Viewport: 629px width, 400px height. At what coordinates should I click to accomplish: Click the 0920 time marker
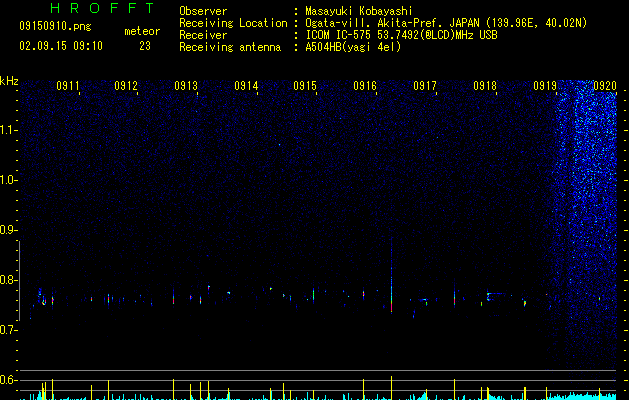tap(605, 85)
